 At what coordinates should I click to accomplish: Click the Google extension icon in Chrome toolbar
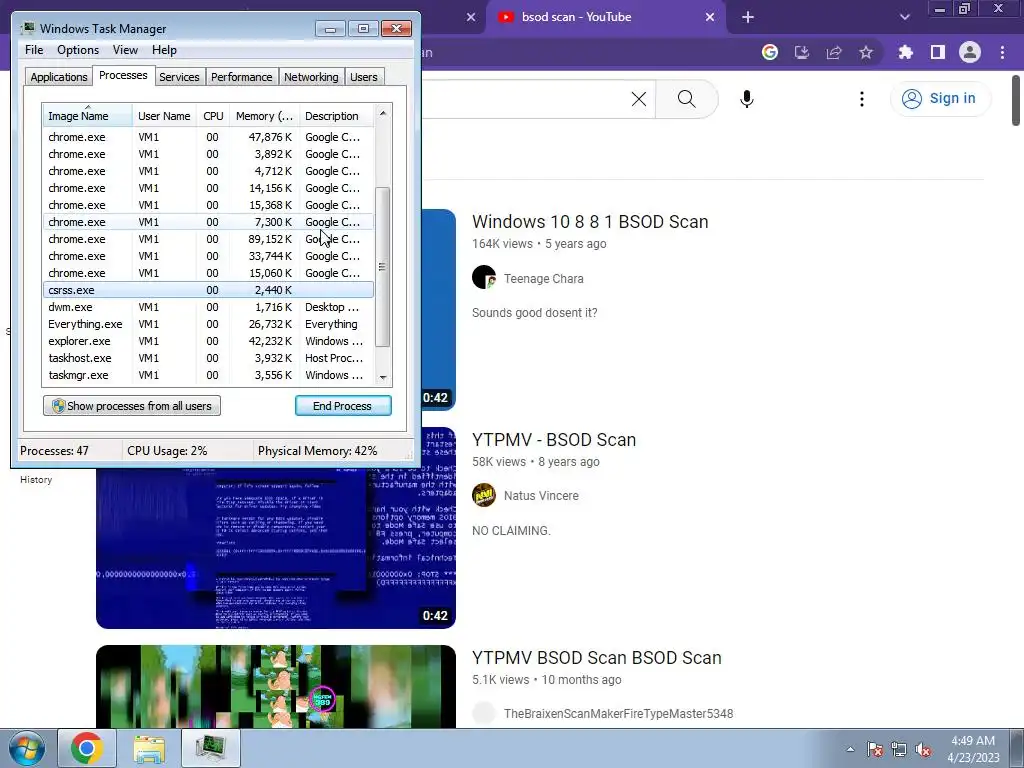(770, 52)
